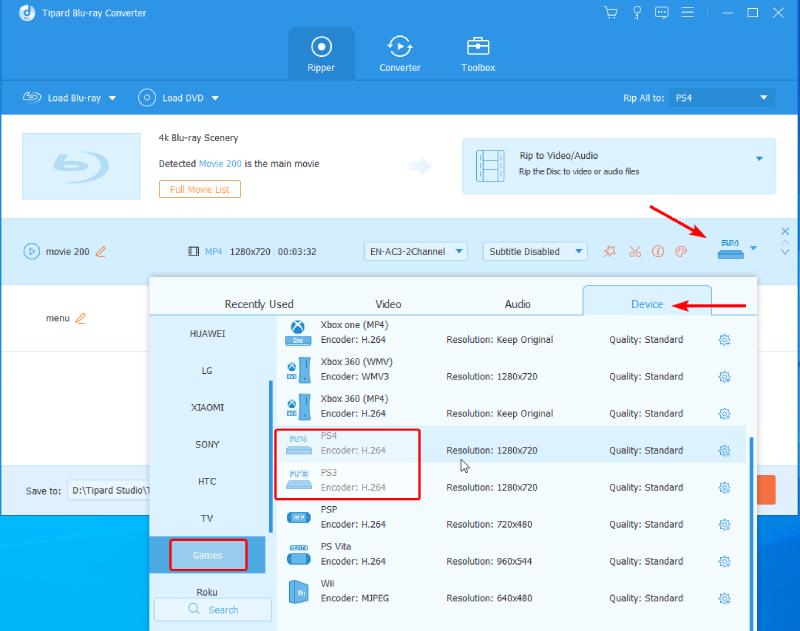Open settings gear for Wii

pos(724,598)
